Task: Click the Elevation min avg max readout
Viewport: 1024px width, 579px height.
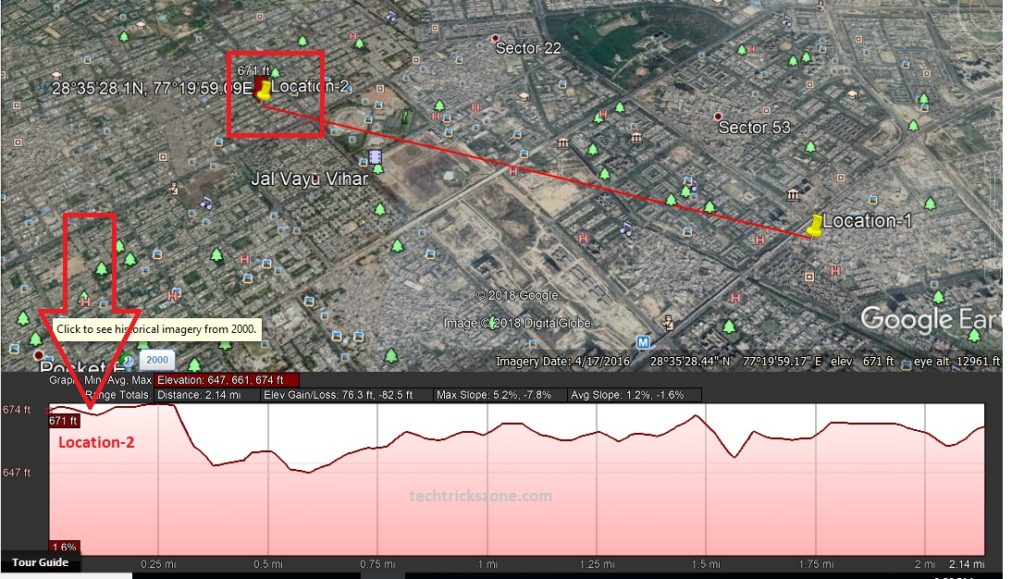Action: coord(226,380)
